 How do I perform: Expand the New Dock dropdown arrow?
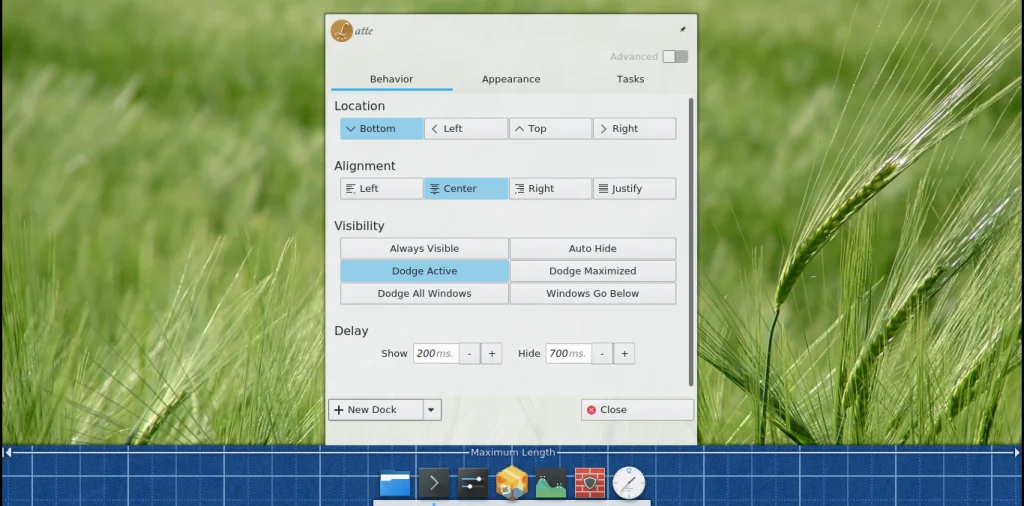[x=431, y=410]
